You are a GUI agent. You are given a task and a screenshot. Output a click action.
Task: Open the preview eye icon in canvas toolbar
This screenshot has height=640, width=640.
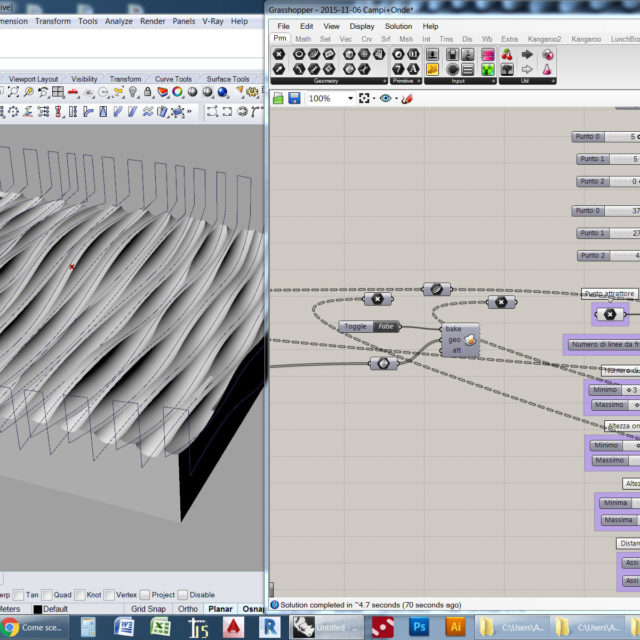click(386, 98)
